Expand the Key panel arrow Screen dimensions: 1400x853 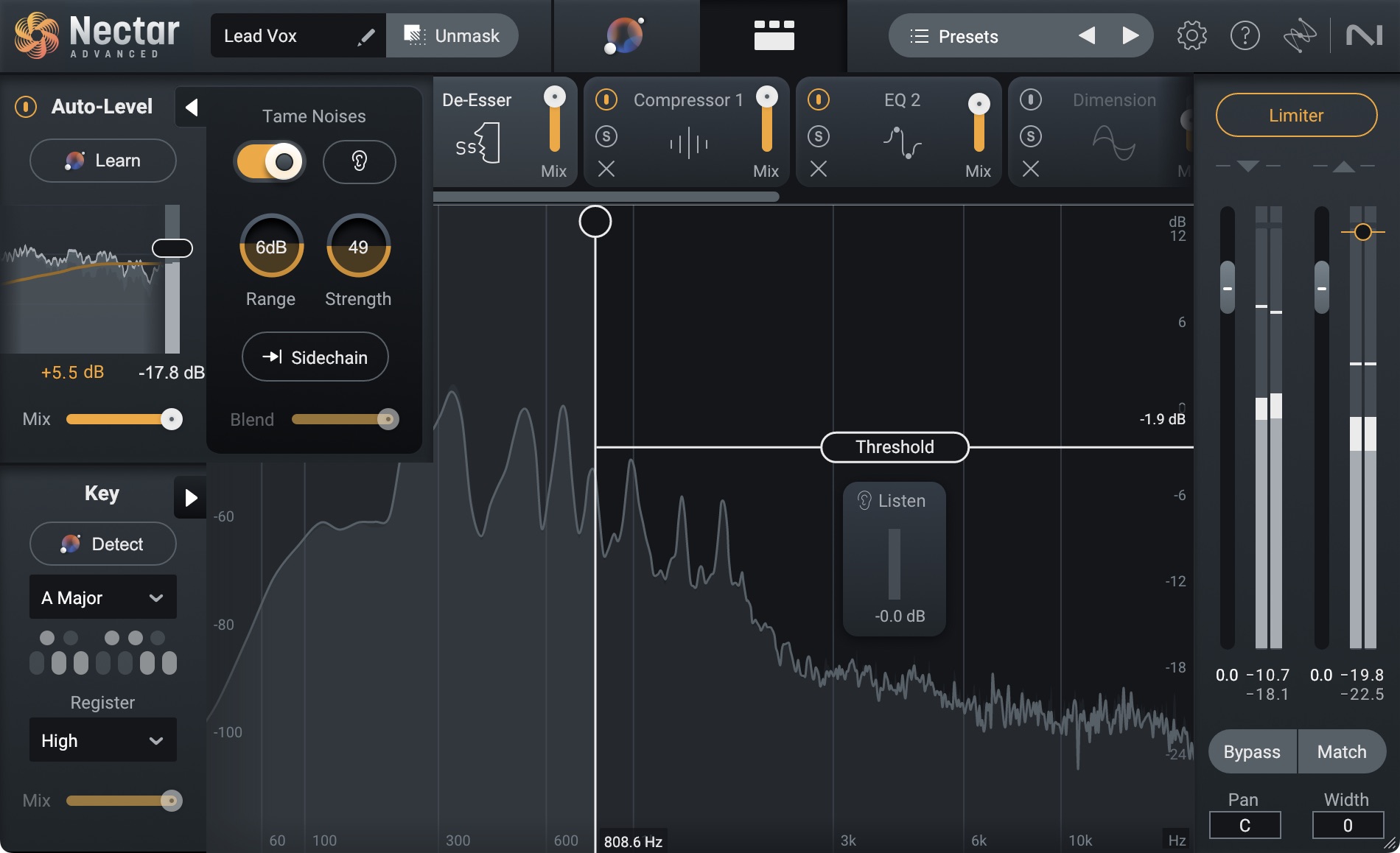191,498
